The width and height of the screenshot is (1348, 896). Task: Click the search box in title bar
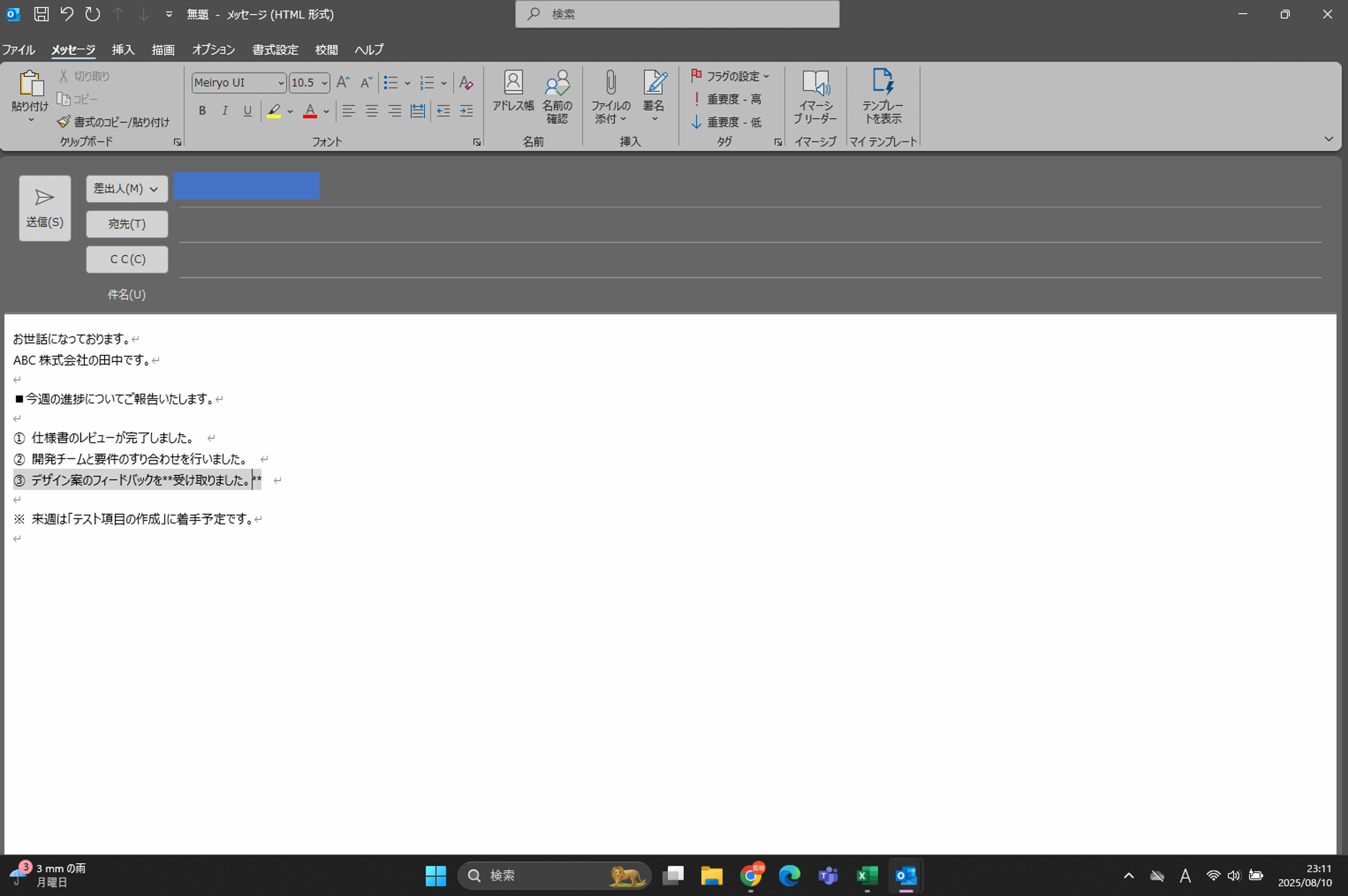(677, 14)
